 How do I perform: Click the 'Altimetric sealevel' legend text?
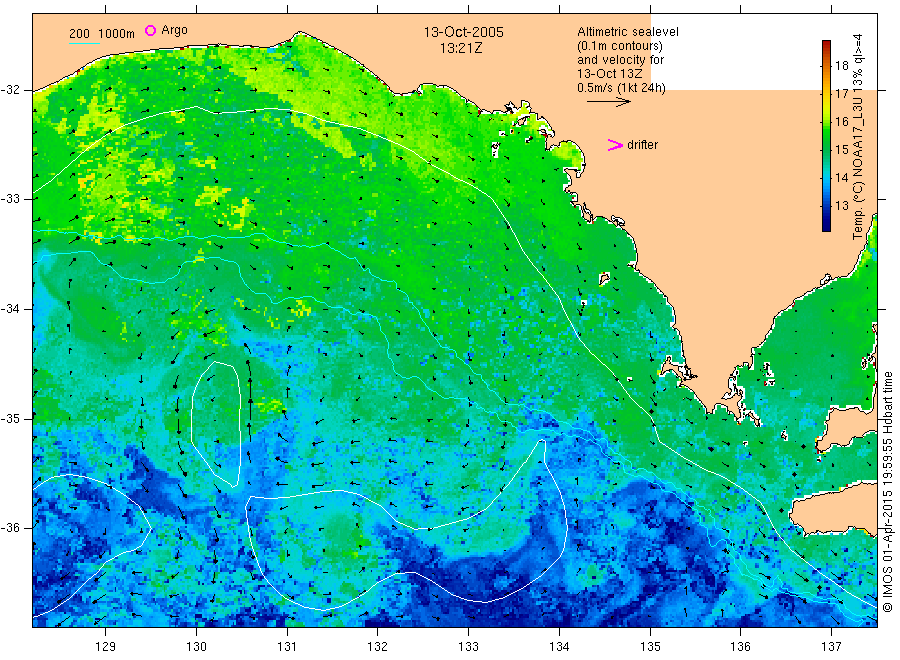coord(627,32)
